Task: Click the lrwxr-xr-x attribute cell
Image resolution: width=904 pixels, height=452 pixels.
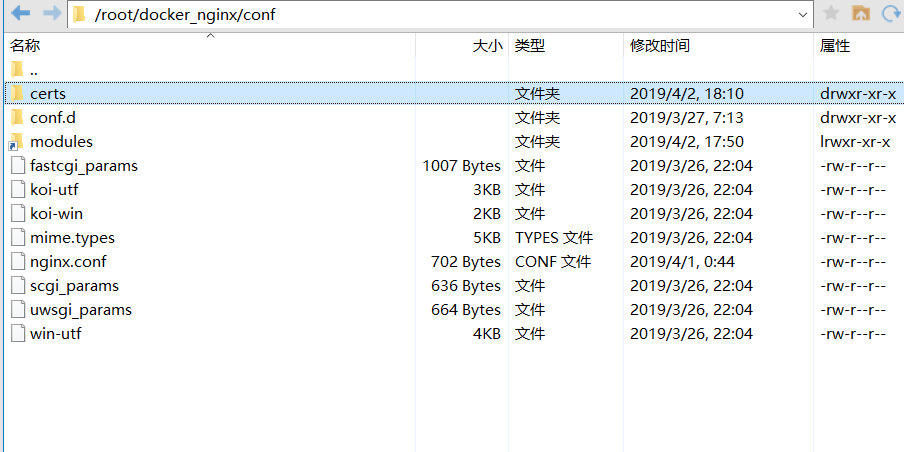Action: [855, 142]
